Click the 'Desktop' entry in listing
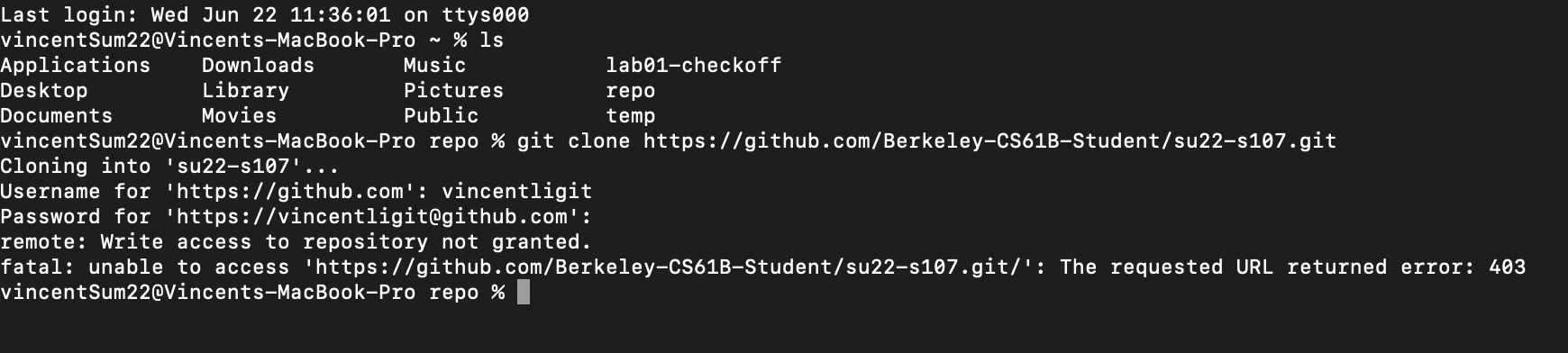The width and height of the screenshot is (1568, 353). [x=44, y=91]
